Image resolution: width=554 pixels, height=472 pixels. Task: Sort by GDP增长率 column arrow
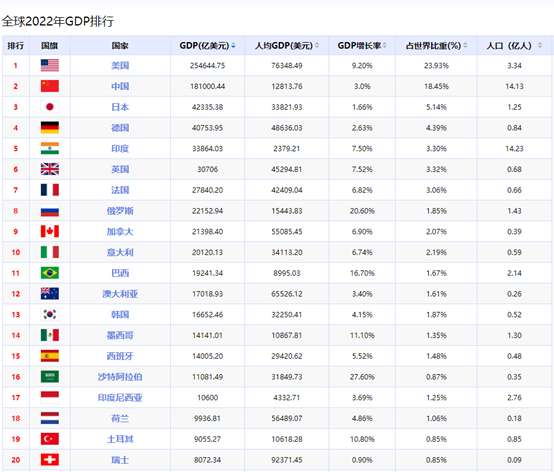(x=384, y=46)
